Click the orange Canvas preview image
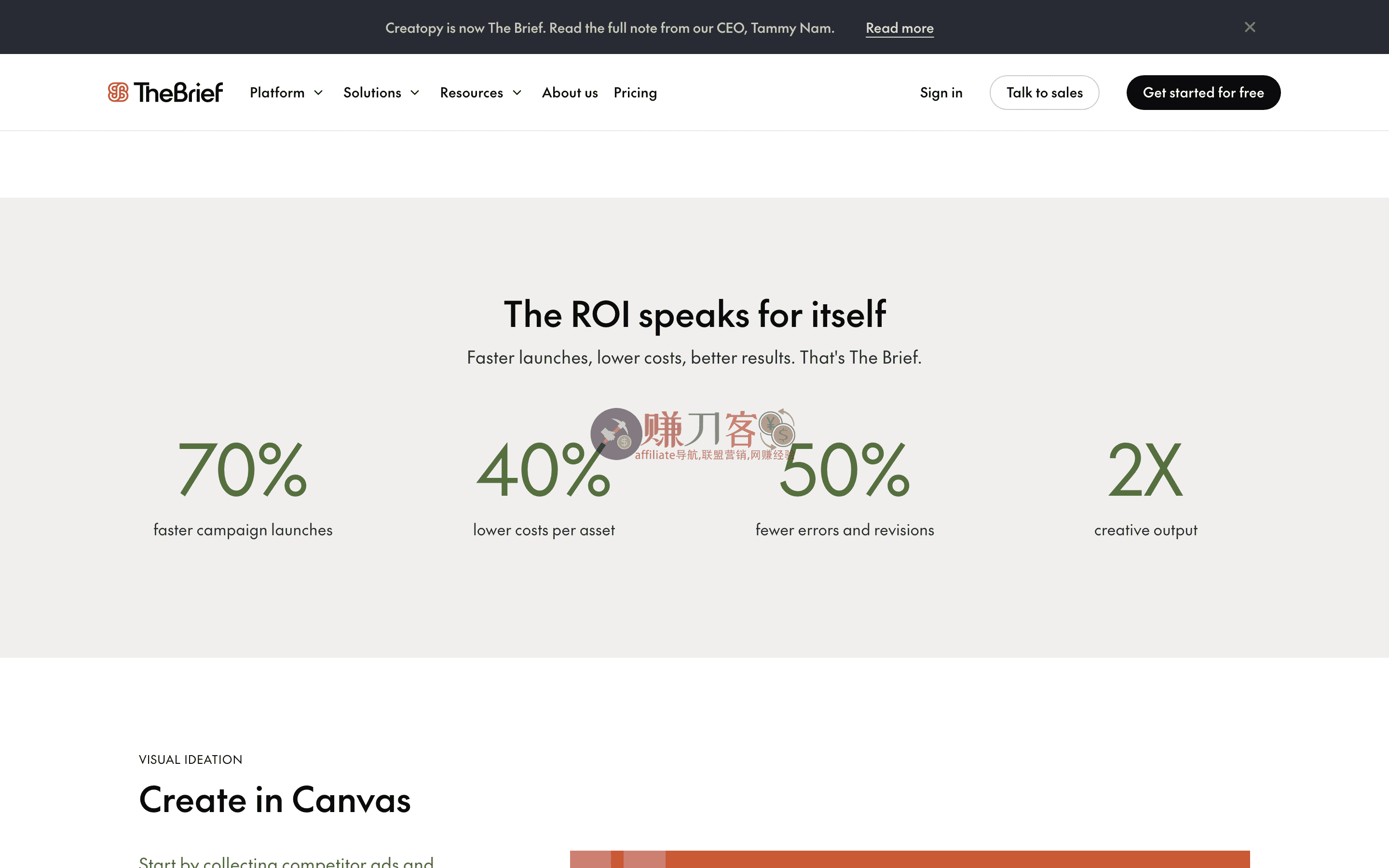 click(x=909, y=859)
